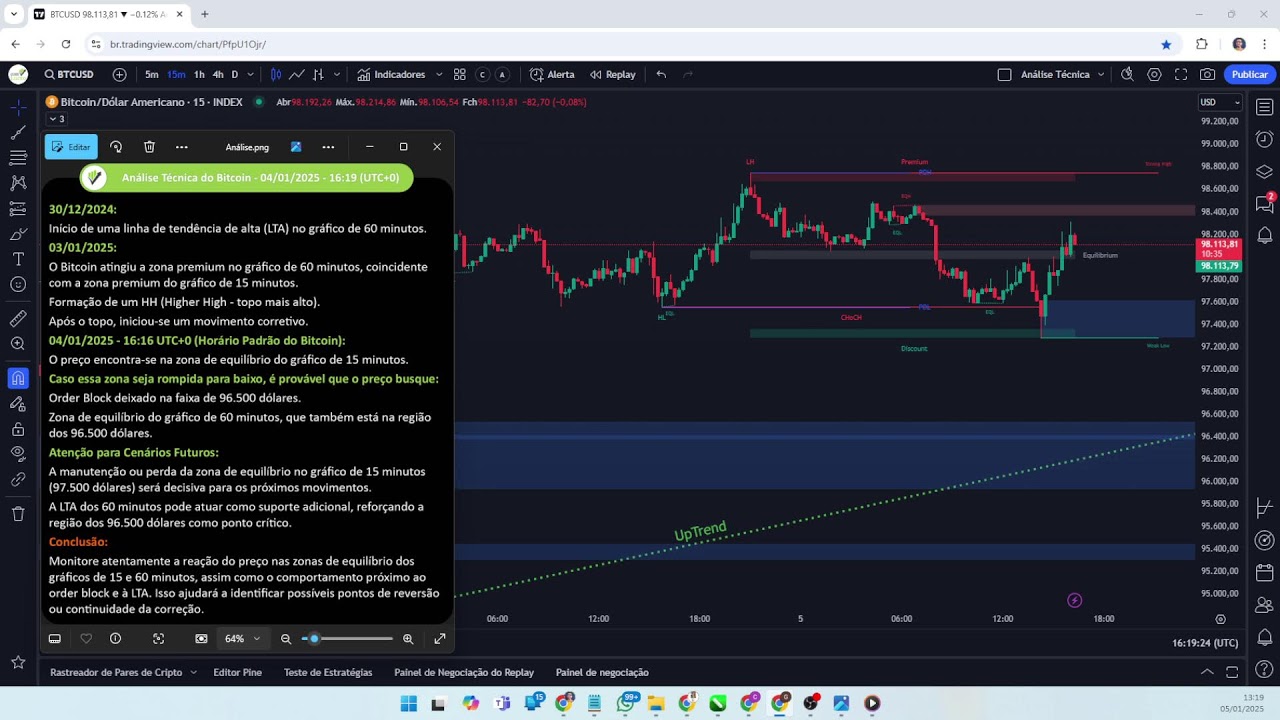
Task: Open notifications bell in right sidebar
Action: point(1264,234)
